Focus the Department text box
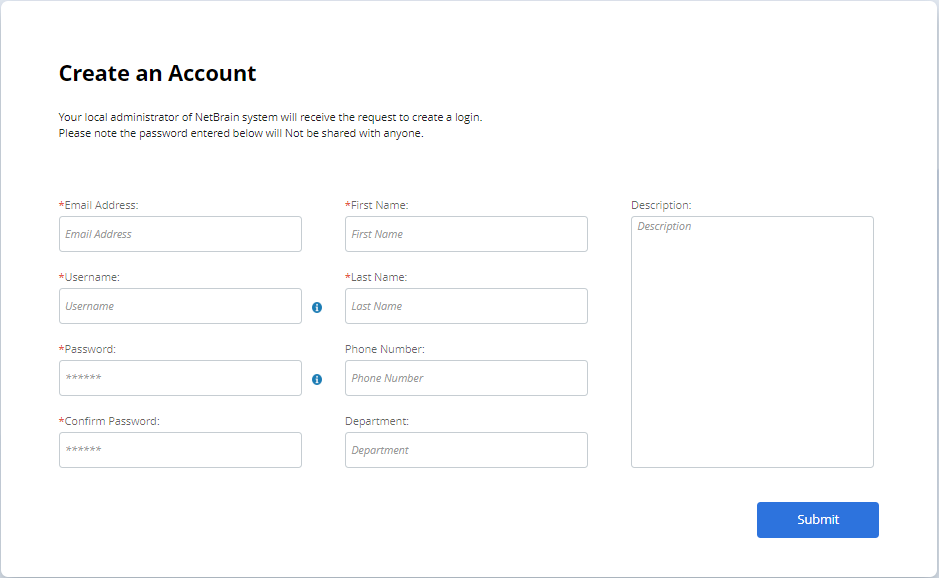Image resolution: width=939 pixels, height=578 pixels. (466, 449)
